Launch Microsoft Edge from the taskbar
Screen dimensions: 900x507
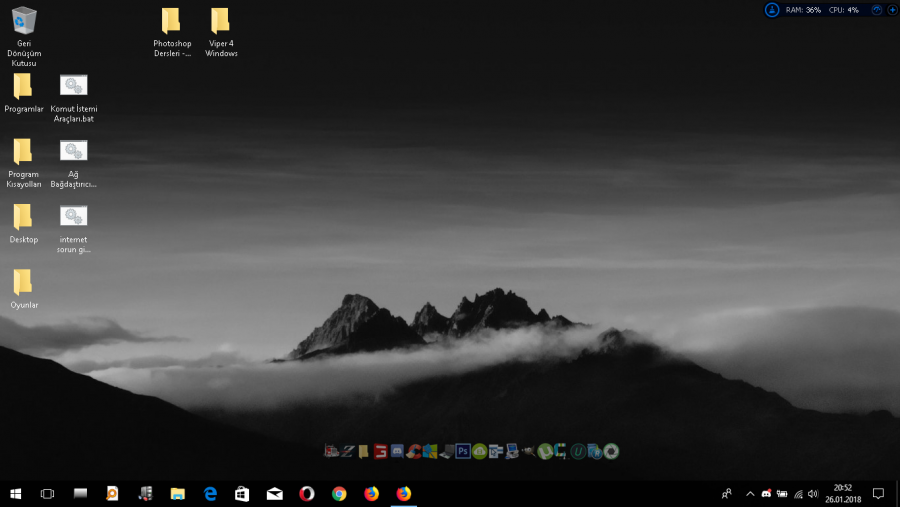[210, 493]
